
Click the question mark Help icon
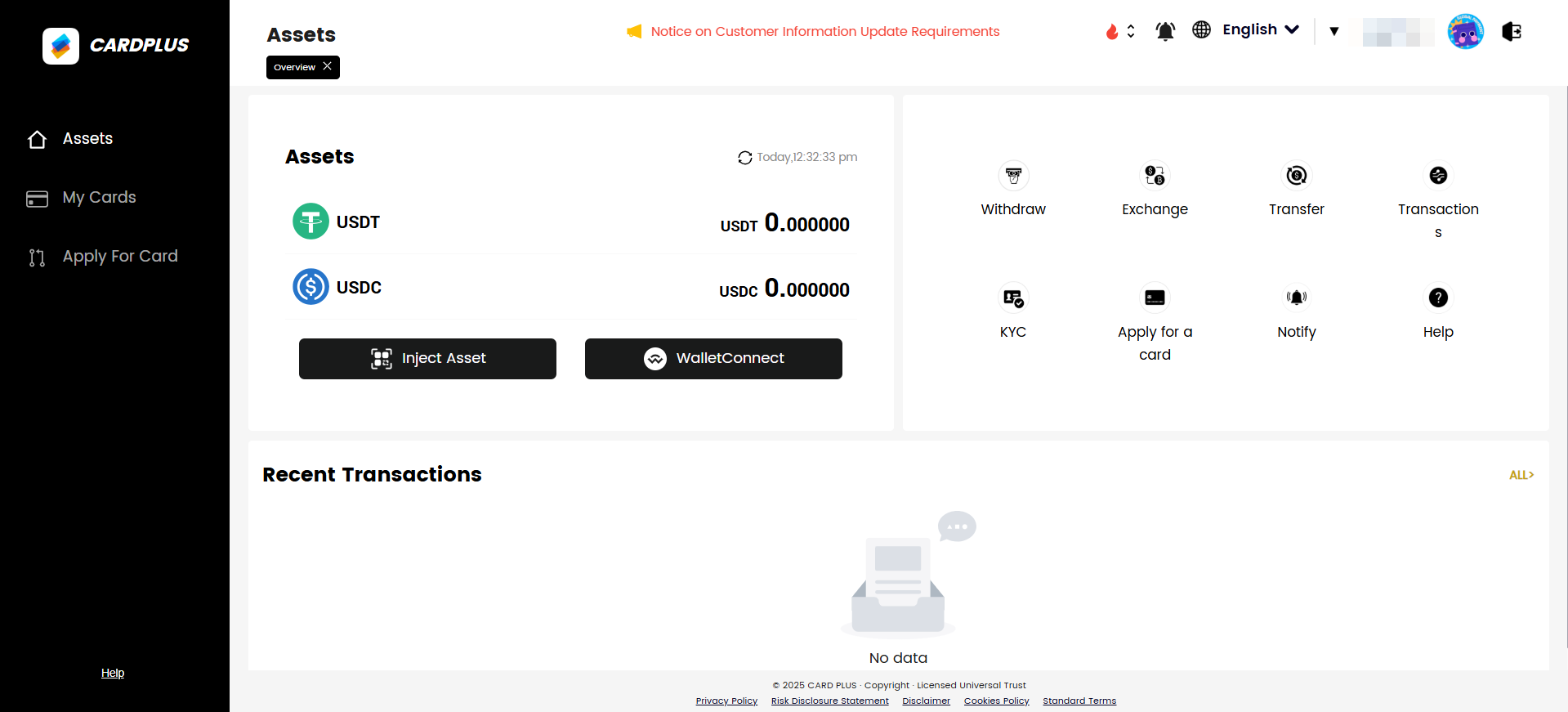coord(1438,298)
